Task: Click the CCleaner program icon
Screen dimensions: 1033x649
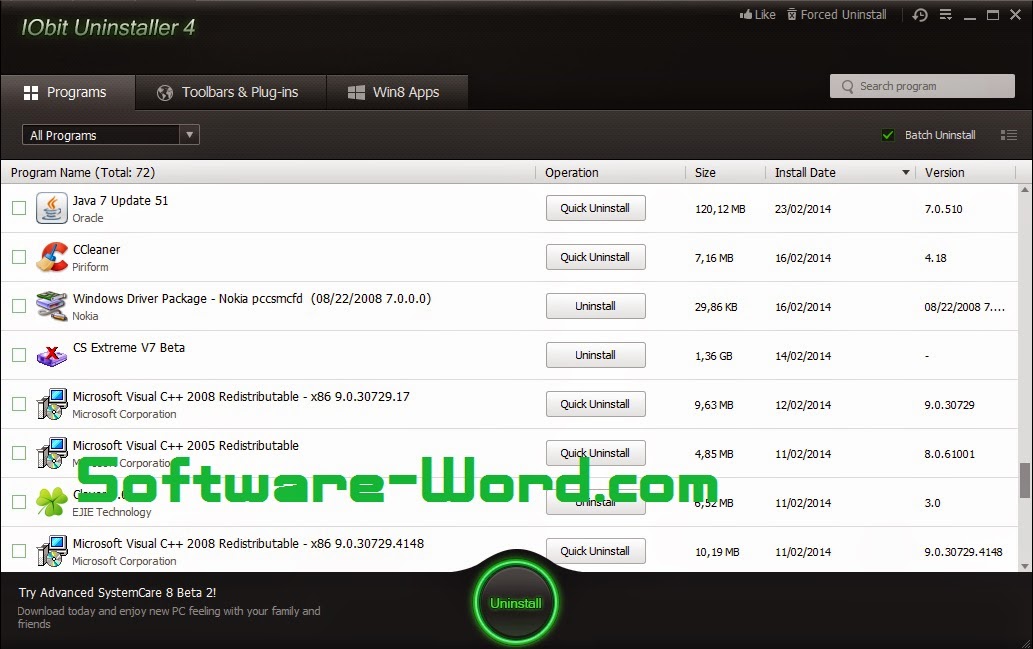Action: (x=51, y=257)
